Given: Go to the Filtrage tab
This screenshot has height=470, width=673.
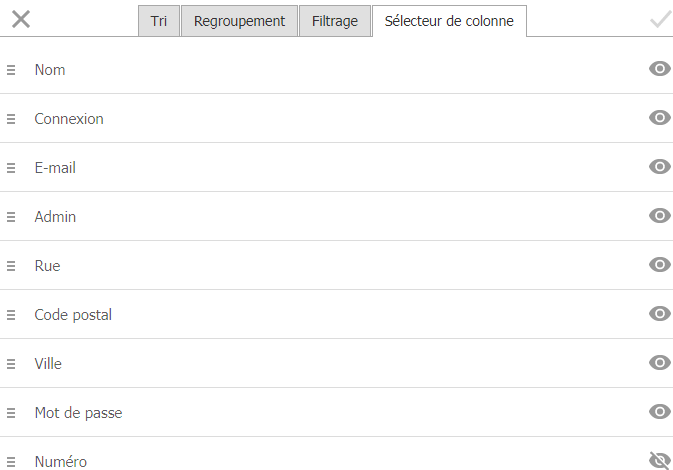Looking at the screenshot, I should click(x=335, y=21).
